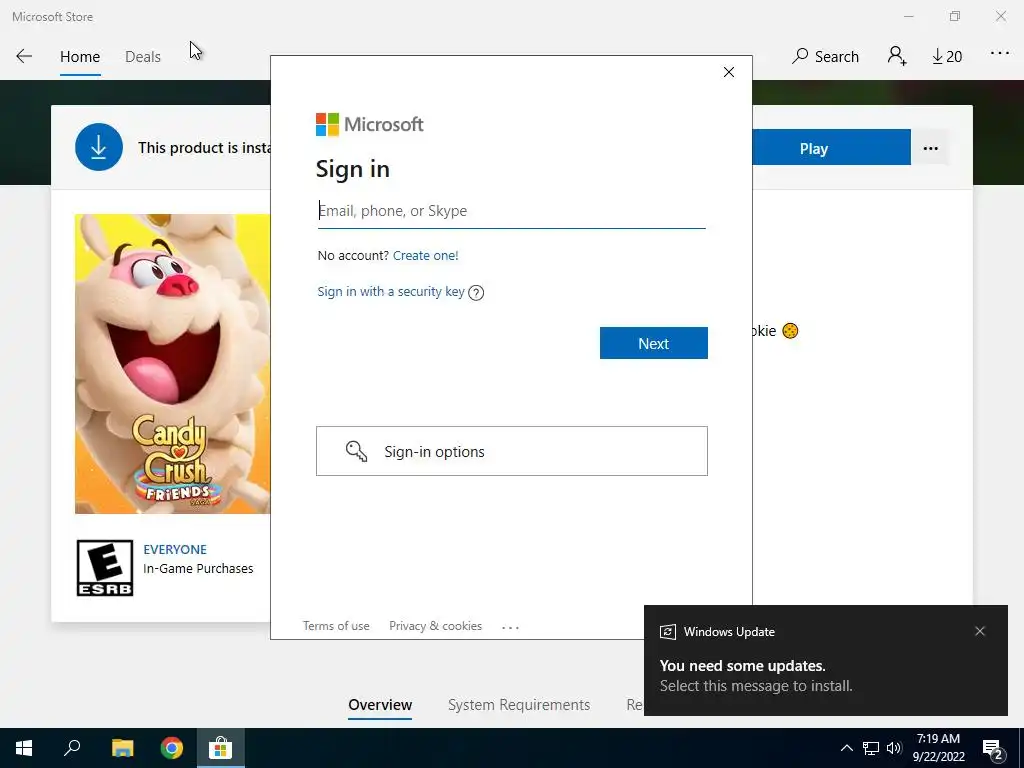Open the Action Center notifications icon
The width and height of the screenshot is (1024, 768).
(x=993, y=749)
